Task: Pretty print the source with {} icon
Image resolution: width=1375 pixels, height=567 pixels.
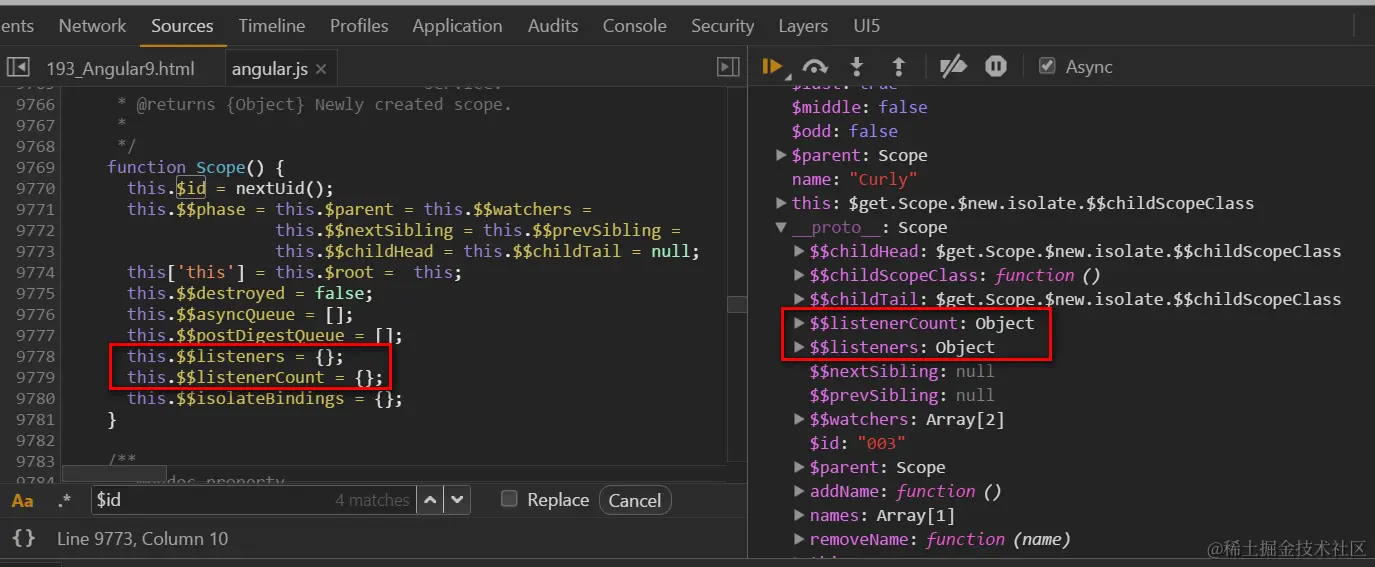Action: pos(24,538)
